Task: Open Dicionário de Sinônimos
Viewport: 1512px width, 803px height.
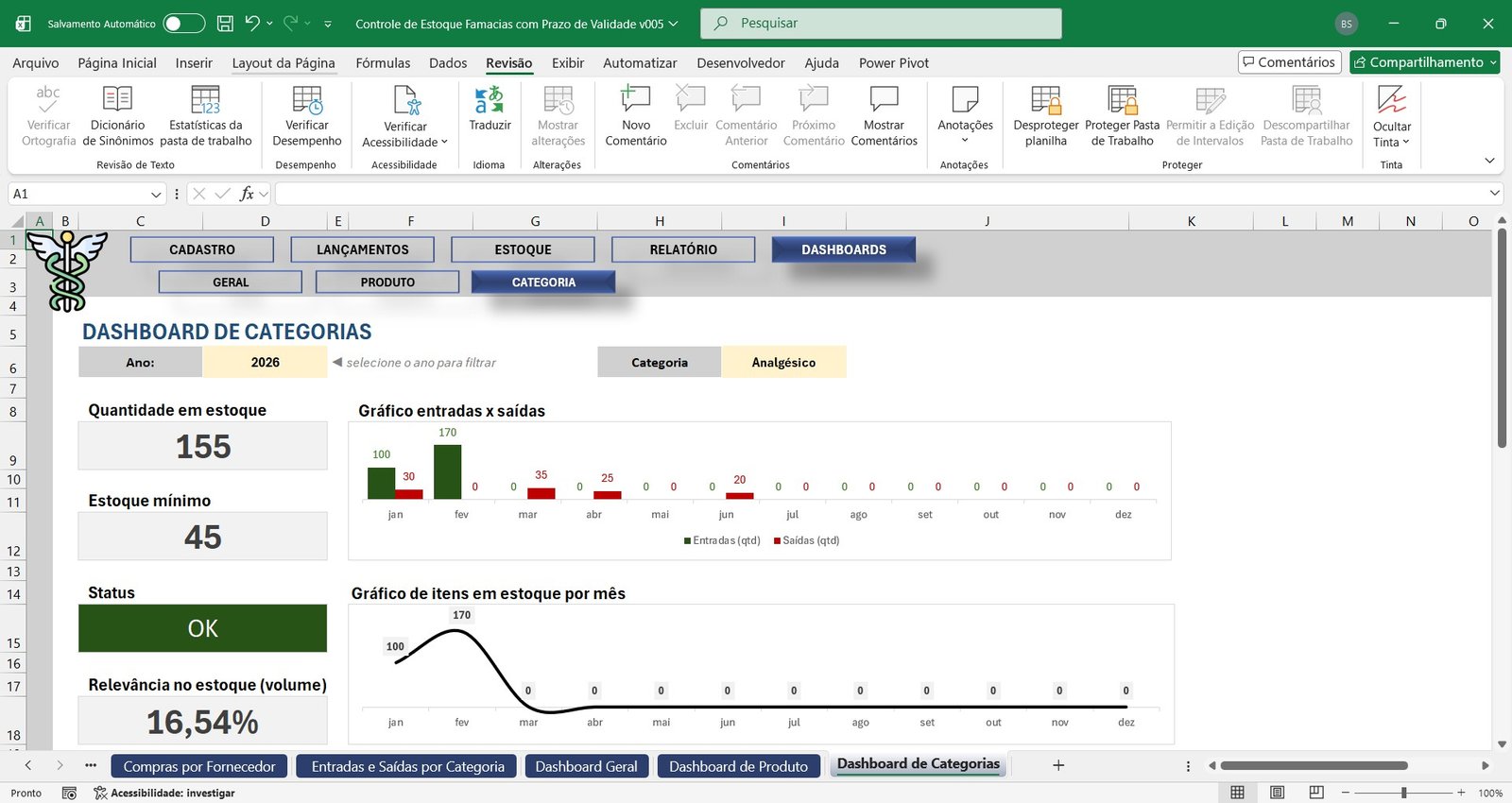Action: (x=117, y=116)
